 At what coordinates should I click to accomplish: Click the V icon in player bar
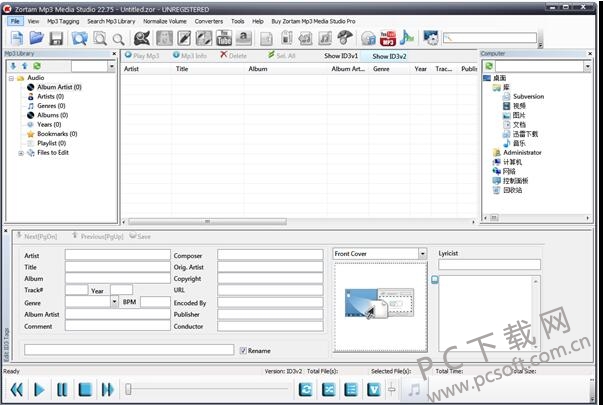click(x=374, y=390)
